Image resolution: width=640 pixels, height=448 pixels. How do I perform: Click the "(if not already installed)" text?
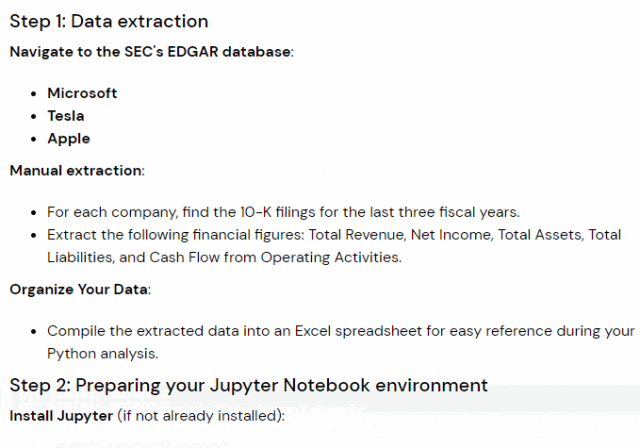click(x=200, y=416)
